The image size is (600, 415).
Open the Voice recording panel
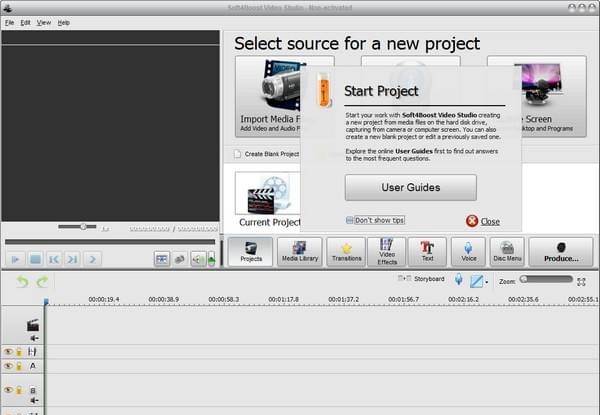[468, 252]
